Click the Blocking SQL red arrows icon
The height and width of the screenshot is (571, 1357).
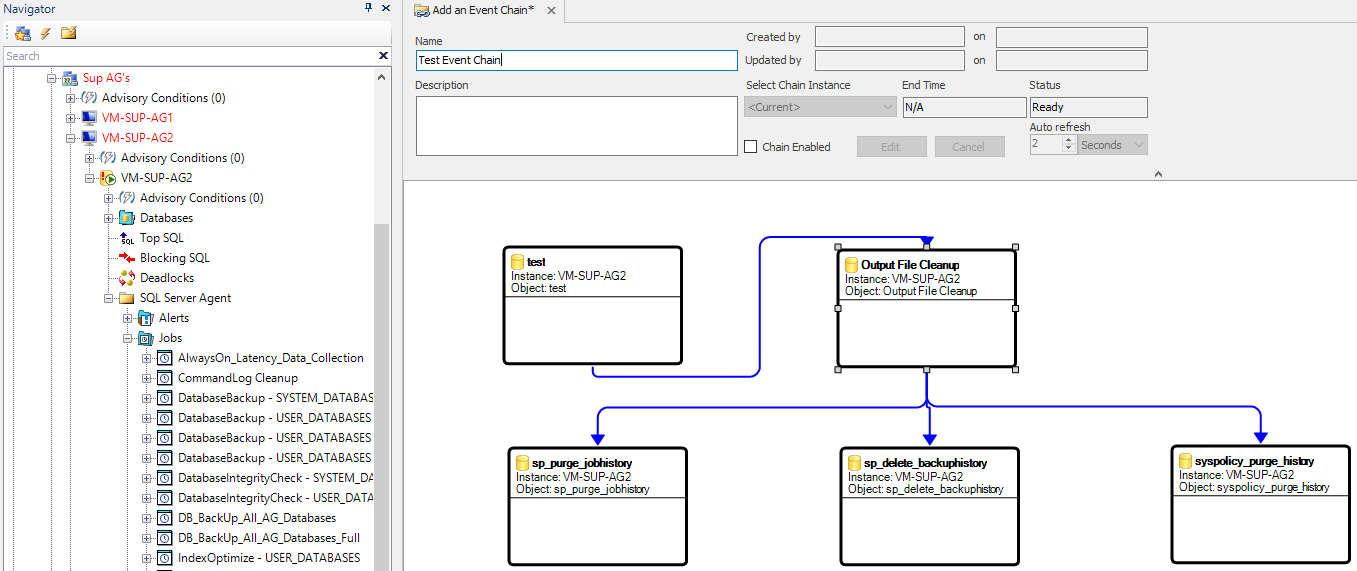pyautogui.click(x=127, y=258)
